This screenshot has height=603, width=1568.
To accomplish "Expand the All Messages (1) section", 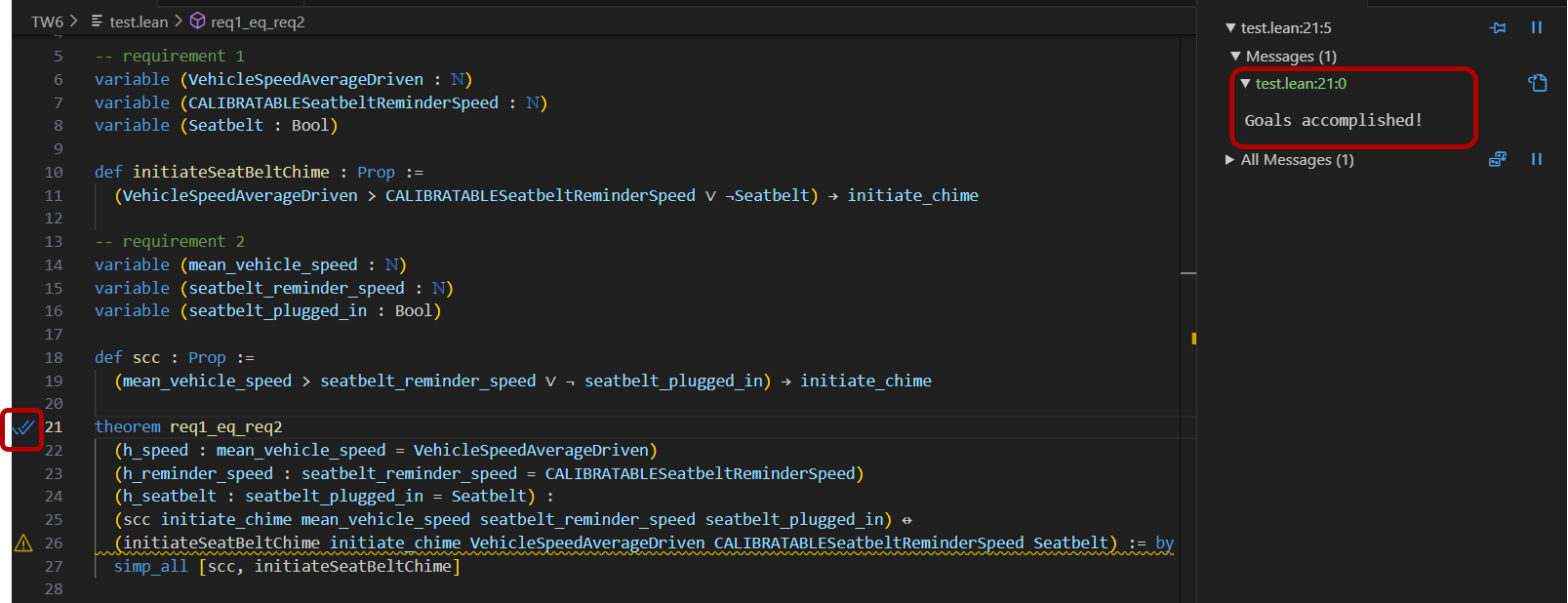I will click(x=1230, y=160).
